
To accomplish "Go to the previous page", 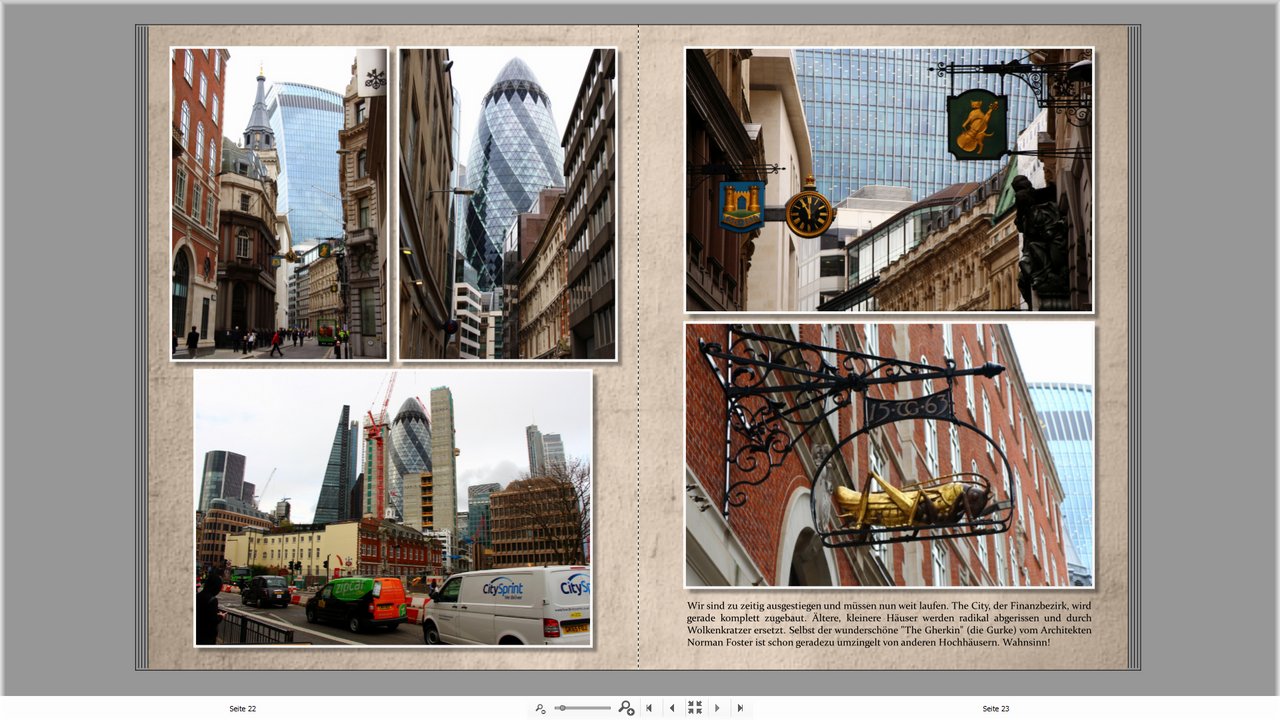I will pos(671,708).
